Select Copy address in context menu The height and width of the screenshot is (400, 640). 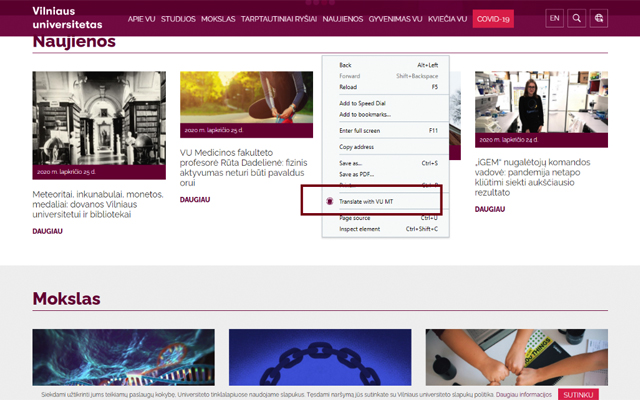[x=386, y=147]
